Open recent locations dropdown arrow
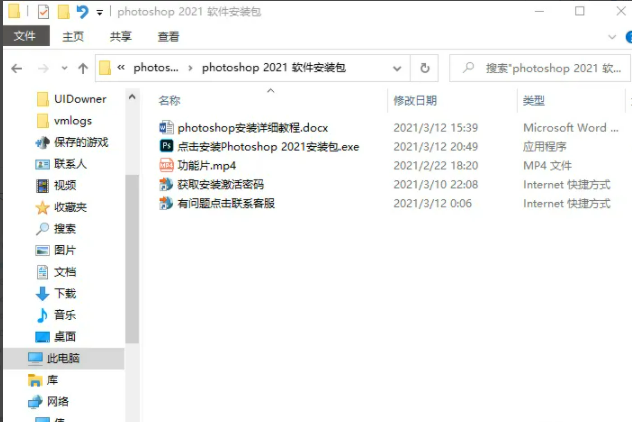The width and height of the screenshot is (632, 422). click(64, 68)
